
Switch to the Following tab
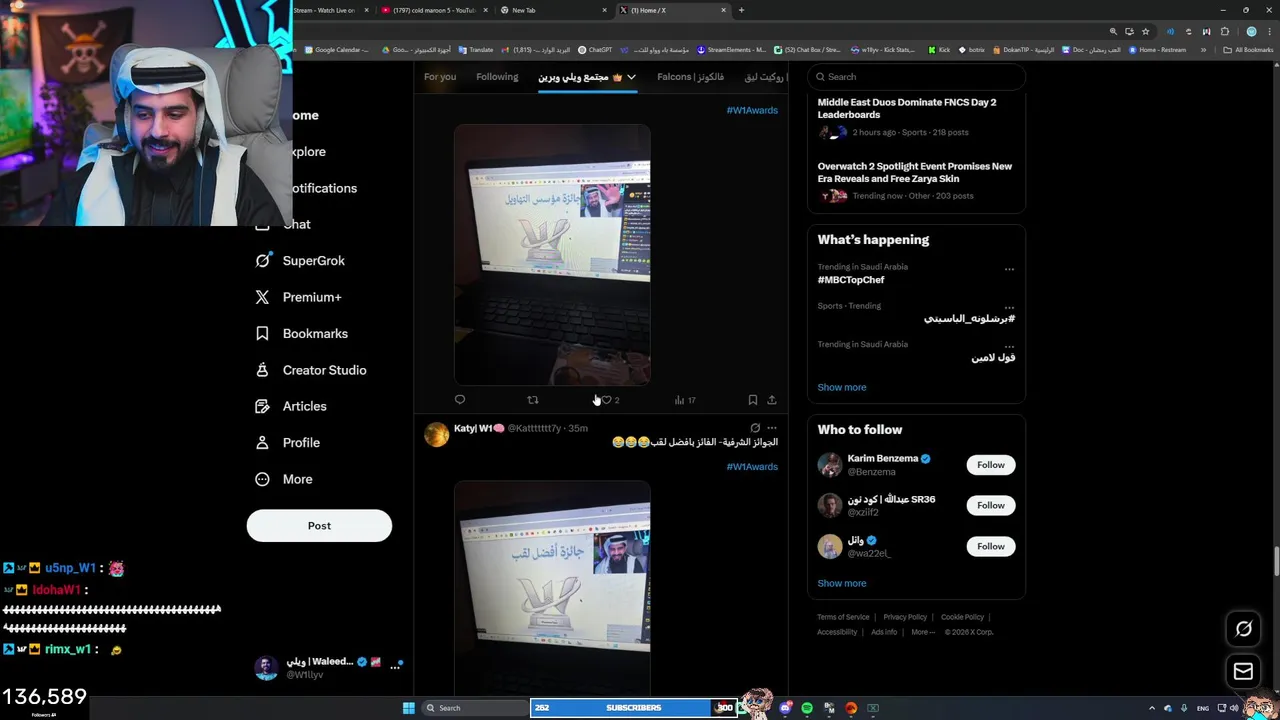pos(497,77)
